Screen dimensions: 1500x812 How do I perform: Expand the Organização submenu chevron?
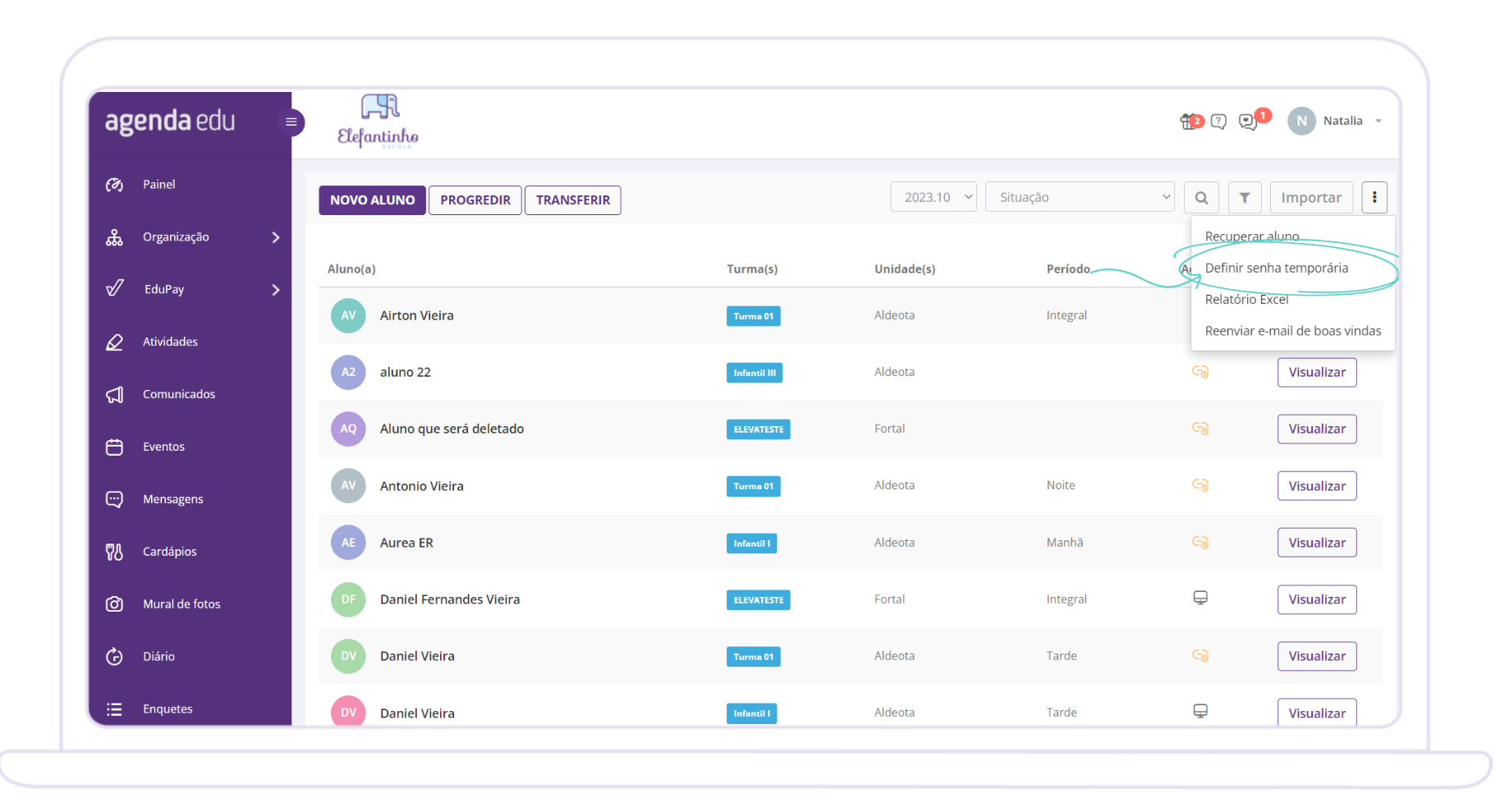[276, 237]
